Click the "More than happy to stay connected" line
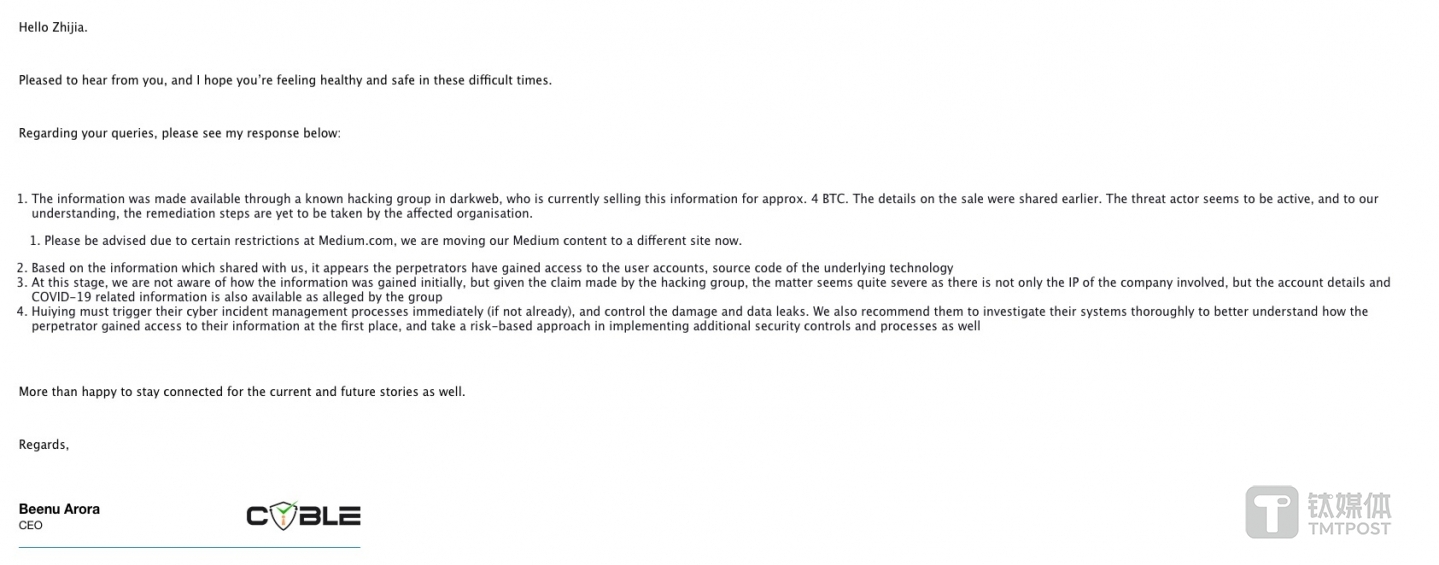The width and height of the screenshot is (1439, 565). point(242,392)
